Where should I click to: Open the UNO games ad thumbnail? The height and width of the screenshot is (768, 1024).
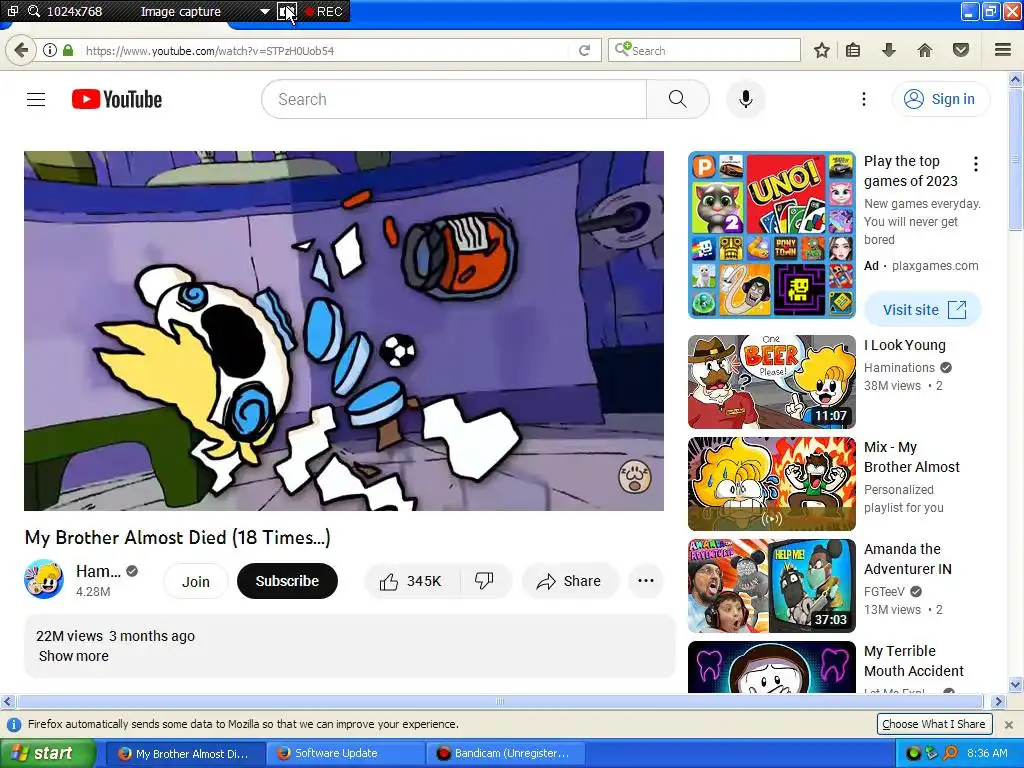pyautogui.click(x=772, y=235)
